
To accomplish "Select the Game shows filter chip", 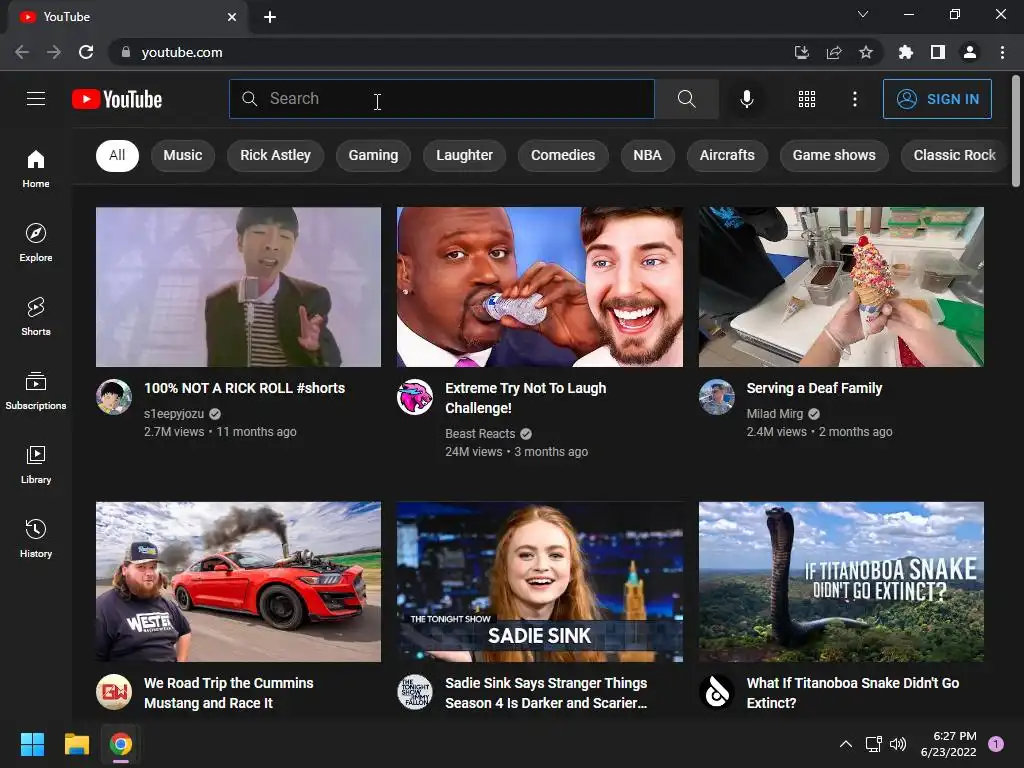I will click(x=834, y=155).
